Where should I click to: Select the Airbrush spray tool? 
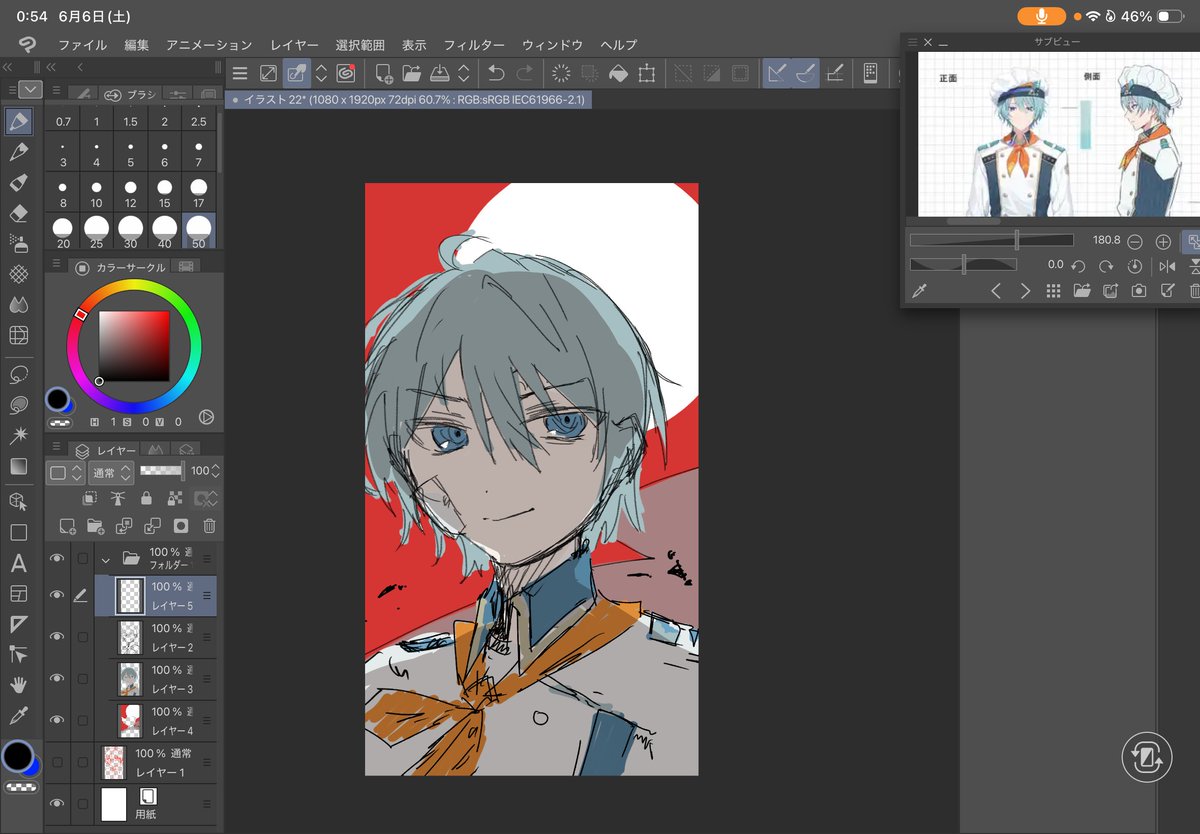19,243
